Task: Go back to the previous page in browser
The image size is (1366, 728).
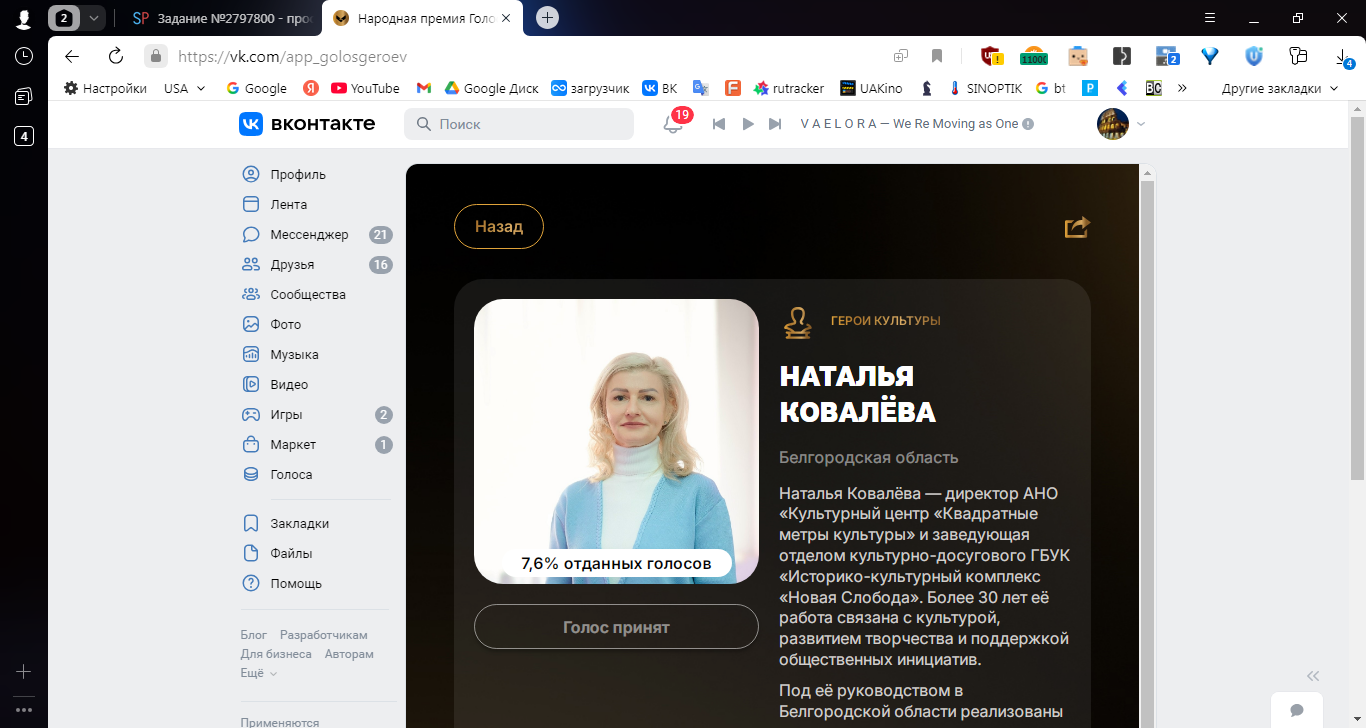Action: tap(72, 56)
